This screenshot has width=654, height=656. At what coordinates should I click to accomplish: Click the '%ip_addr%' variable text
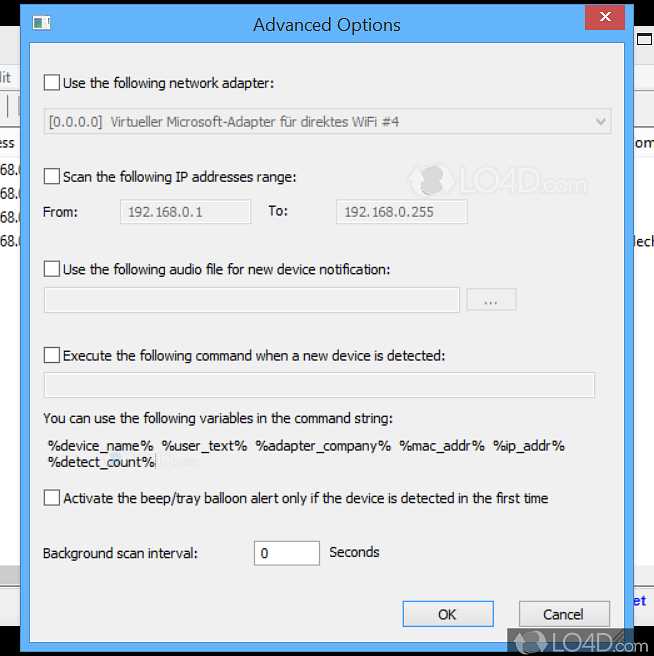coord(529,446)
